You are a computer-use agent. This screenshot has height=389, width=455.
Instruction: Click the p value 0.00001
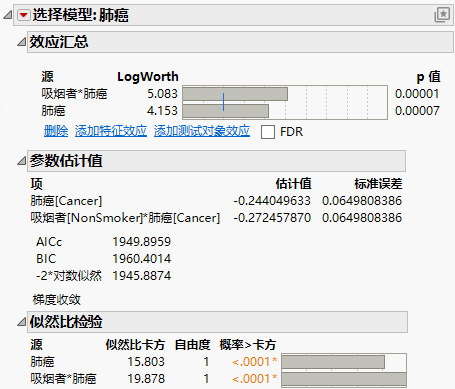[417, 94]
